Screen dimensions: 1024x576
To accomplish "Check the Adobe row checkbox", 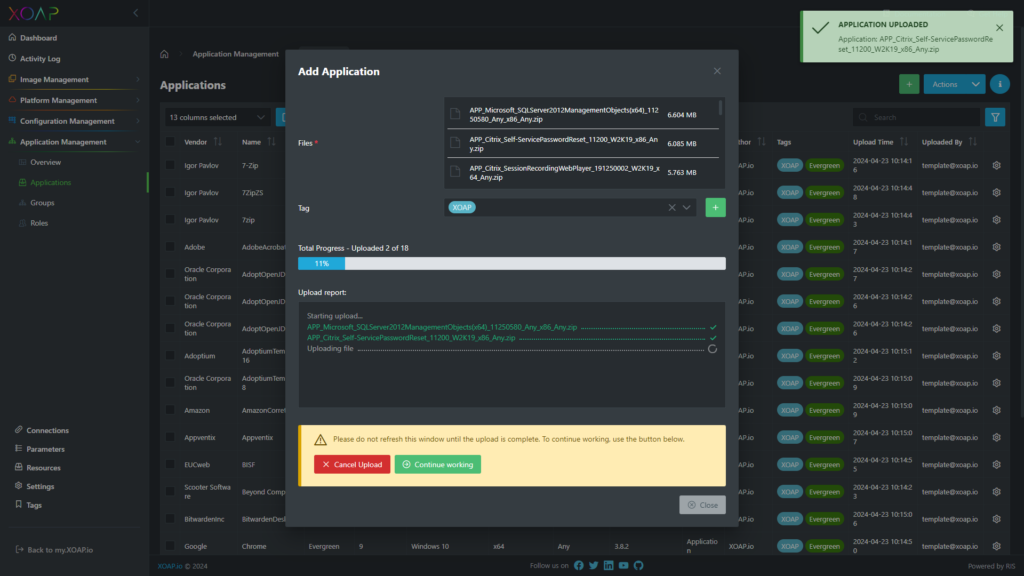I will coord(170,247).
